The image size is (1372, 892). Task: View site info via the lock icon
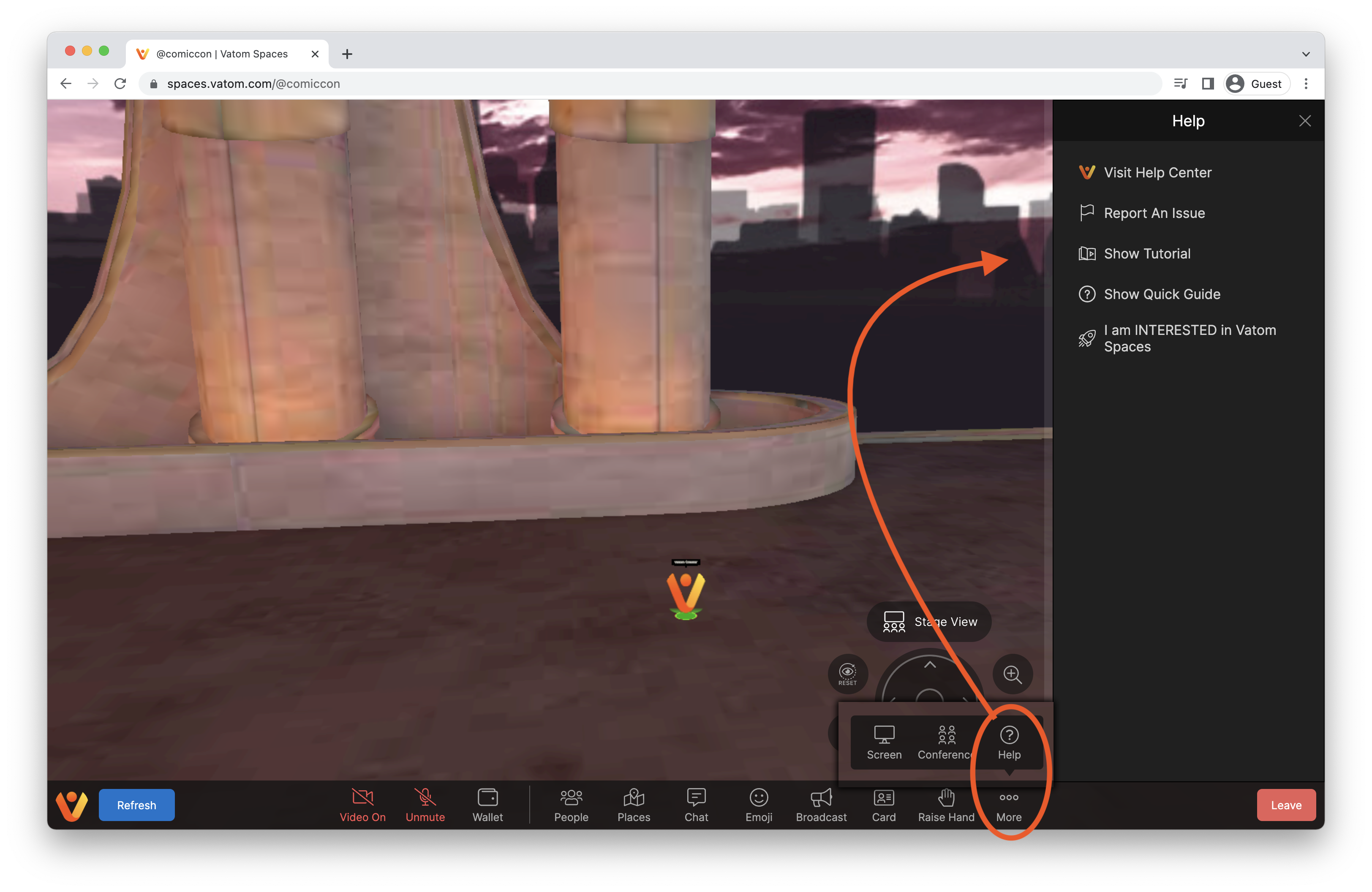click(x=153, y=84)
